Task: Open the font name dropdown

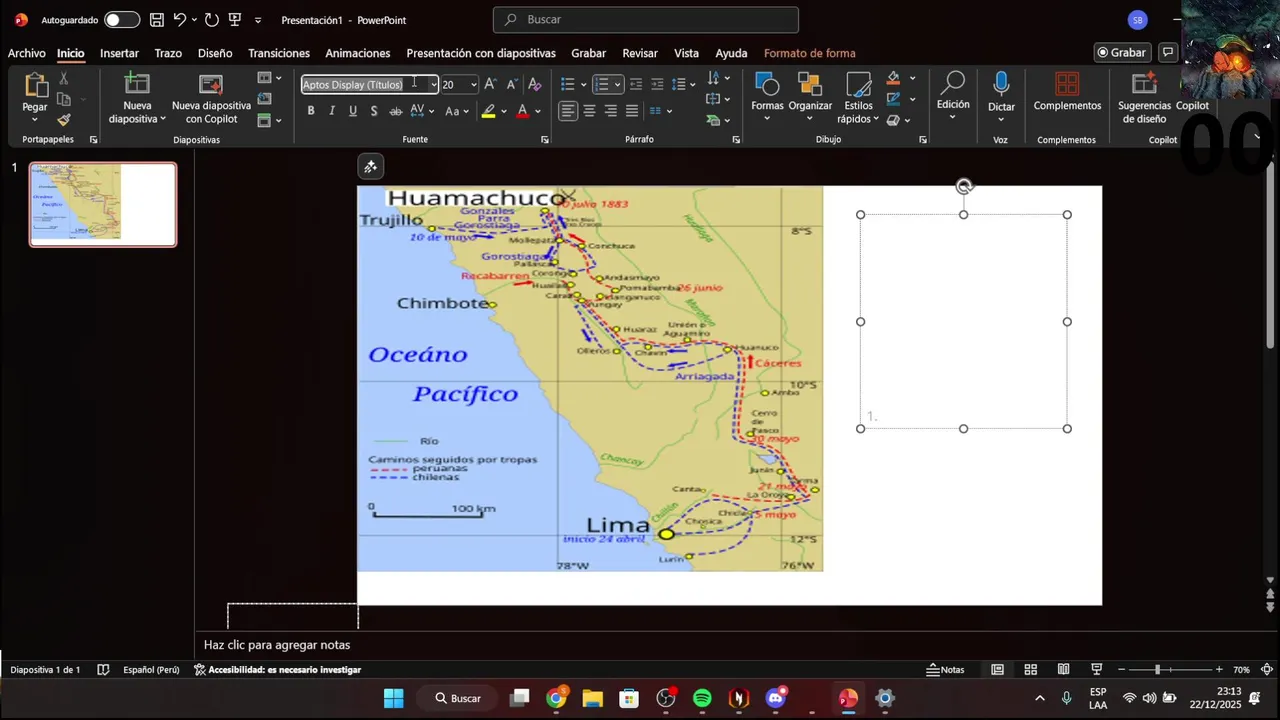Action: pos(433,84)
